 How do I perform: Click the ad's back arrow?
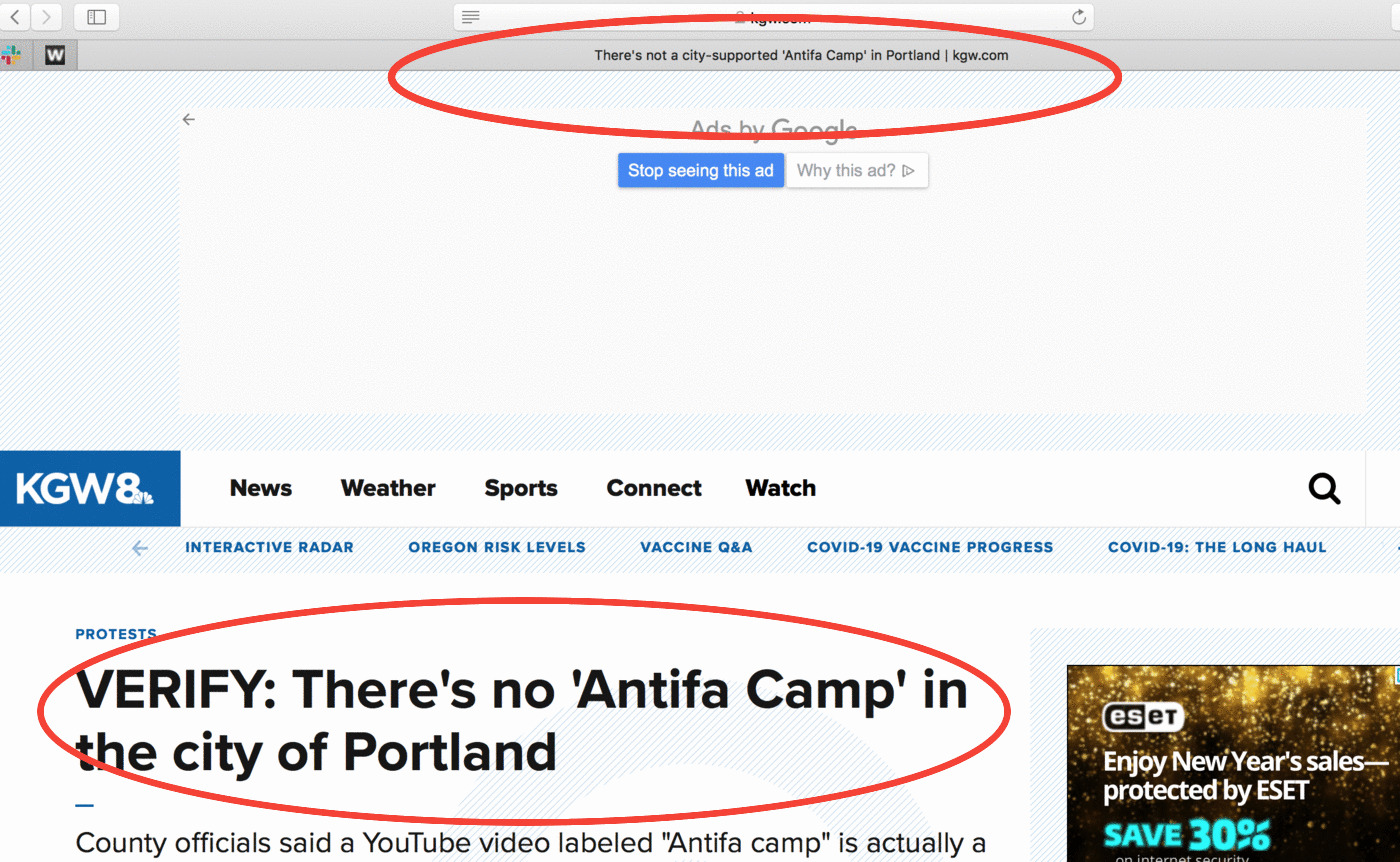point(188,120)
